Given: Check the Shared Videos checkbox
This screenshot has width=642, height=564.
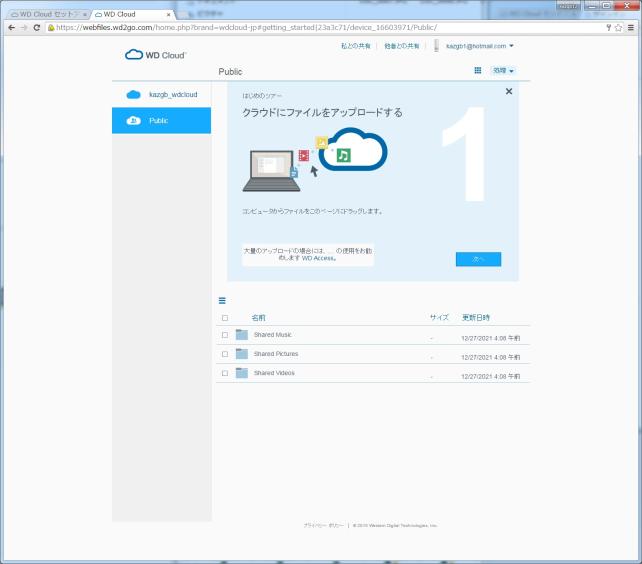Looking at the screenshot, I should pyautogui.click(x=225, y=373).
